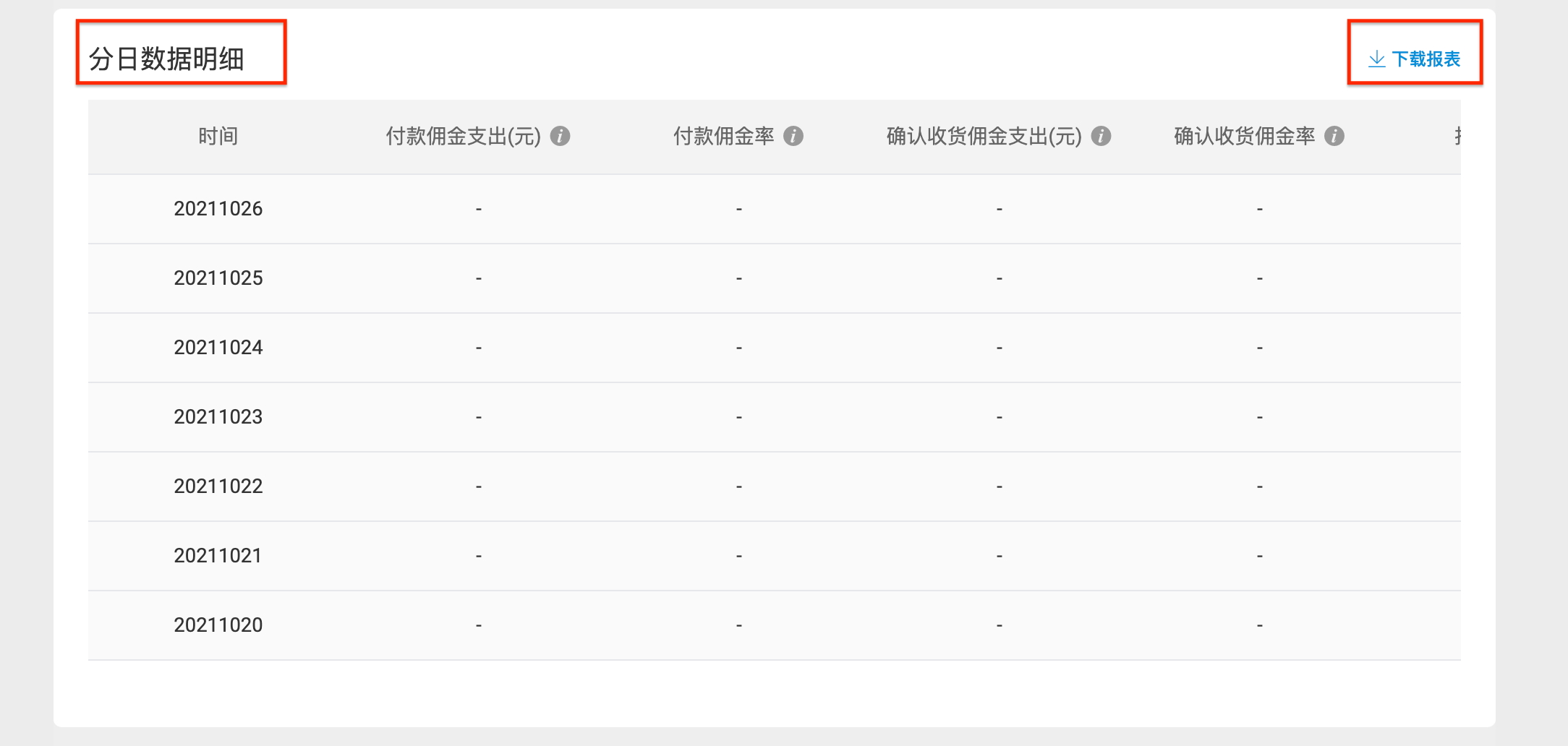Select the 20211021 date row
This screenshot has height=746, width=1568.
point(218,556)
